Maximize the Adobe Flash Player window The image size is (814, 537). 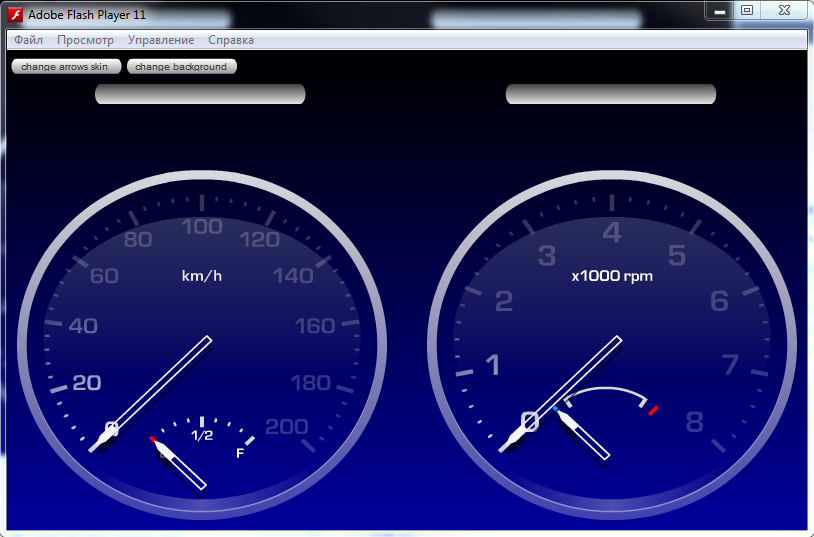[x=747, y=10]
